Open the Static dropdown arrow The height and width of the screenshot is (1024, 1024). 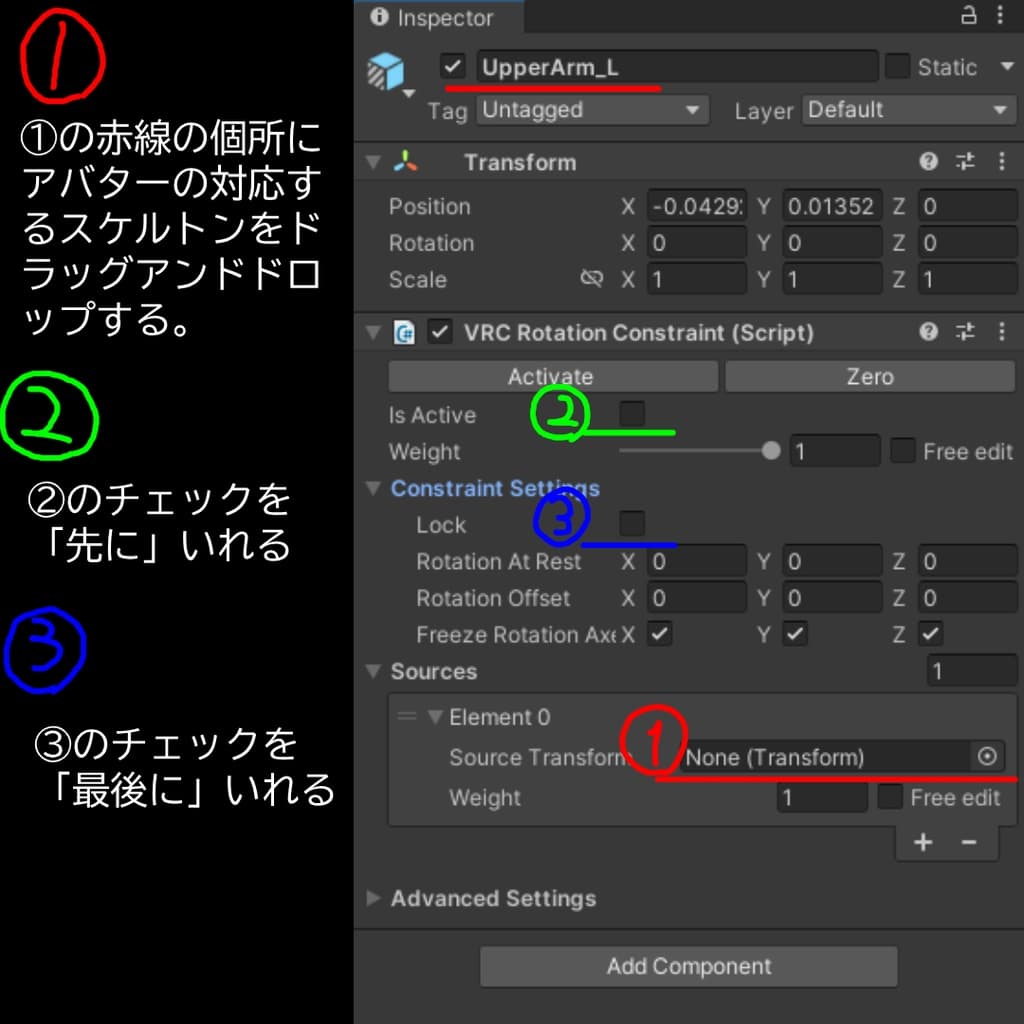click(x=1006, y=66)
